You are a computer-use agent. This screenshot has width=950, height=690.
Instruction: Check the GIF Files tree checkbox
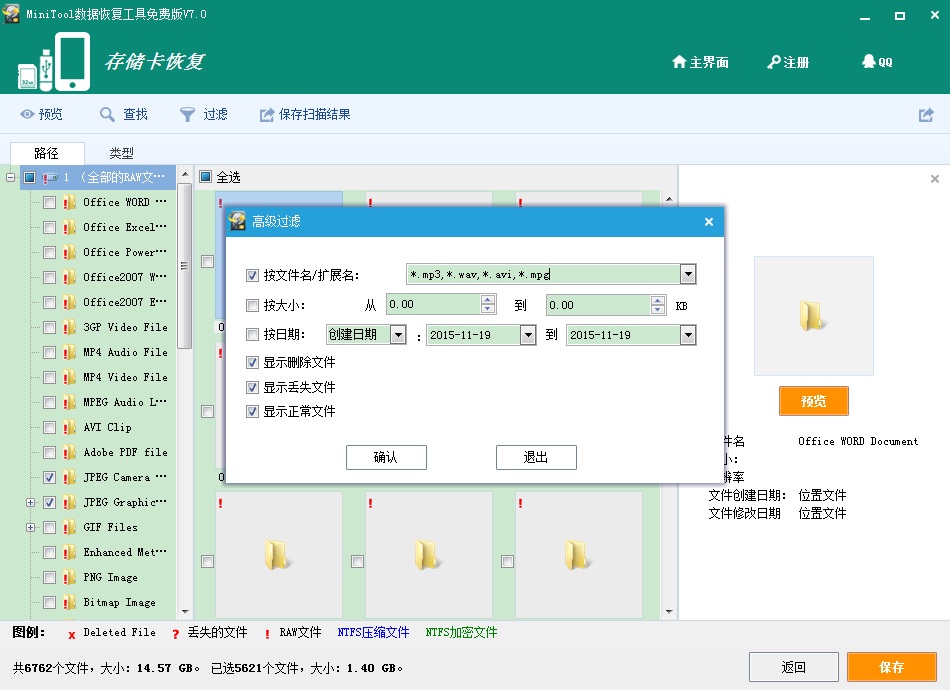pos(50,528)
